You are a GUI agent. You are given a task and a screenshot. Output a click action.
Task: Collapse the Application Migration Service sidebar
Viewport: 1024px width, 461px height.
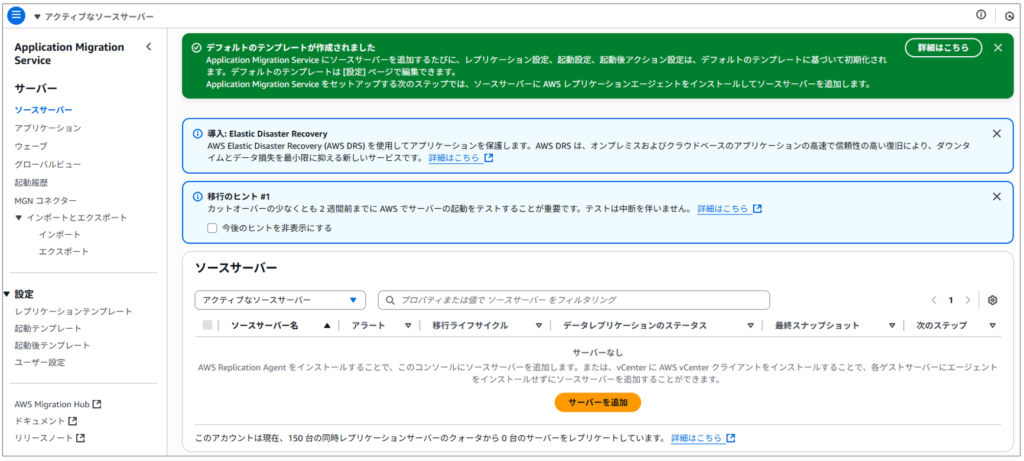[x=148, y=46]
